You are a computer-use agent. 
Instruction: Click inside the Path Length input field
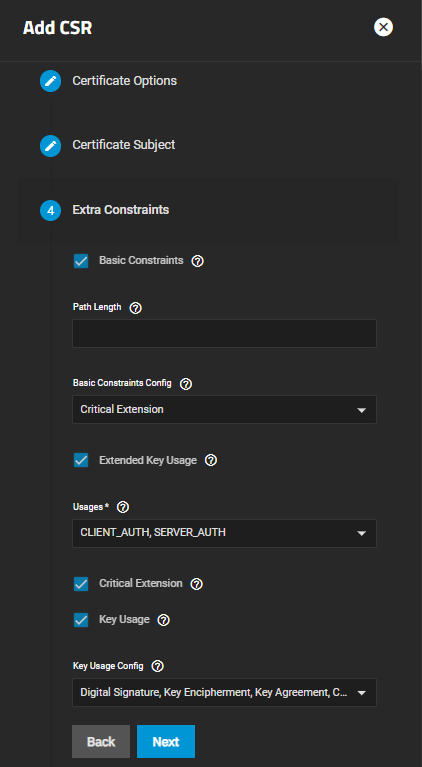point(224,334)
